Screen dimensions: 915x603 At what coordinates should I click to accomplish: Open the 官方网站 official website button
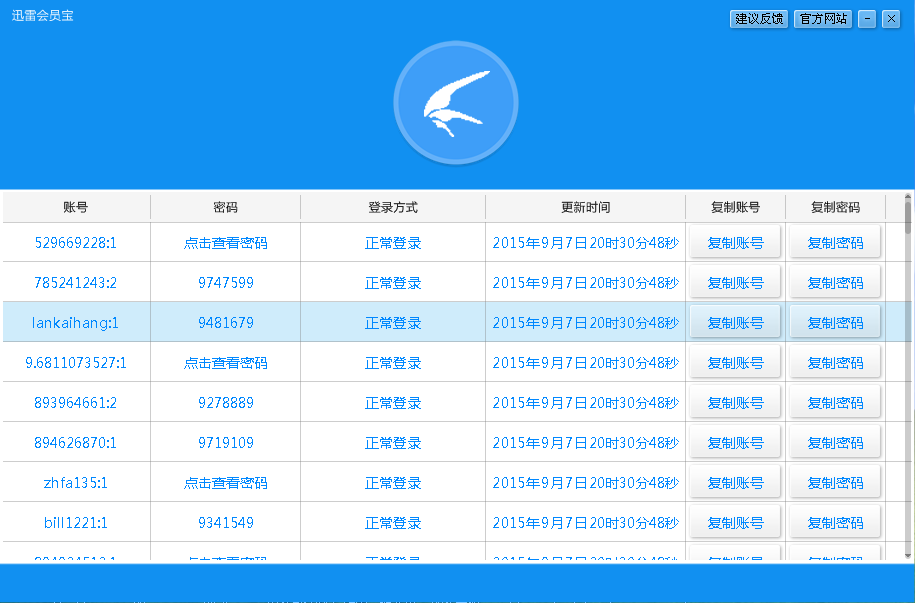pyautogui.click(x=823, y=18)
